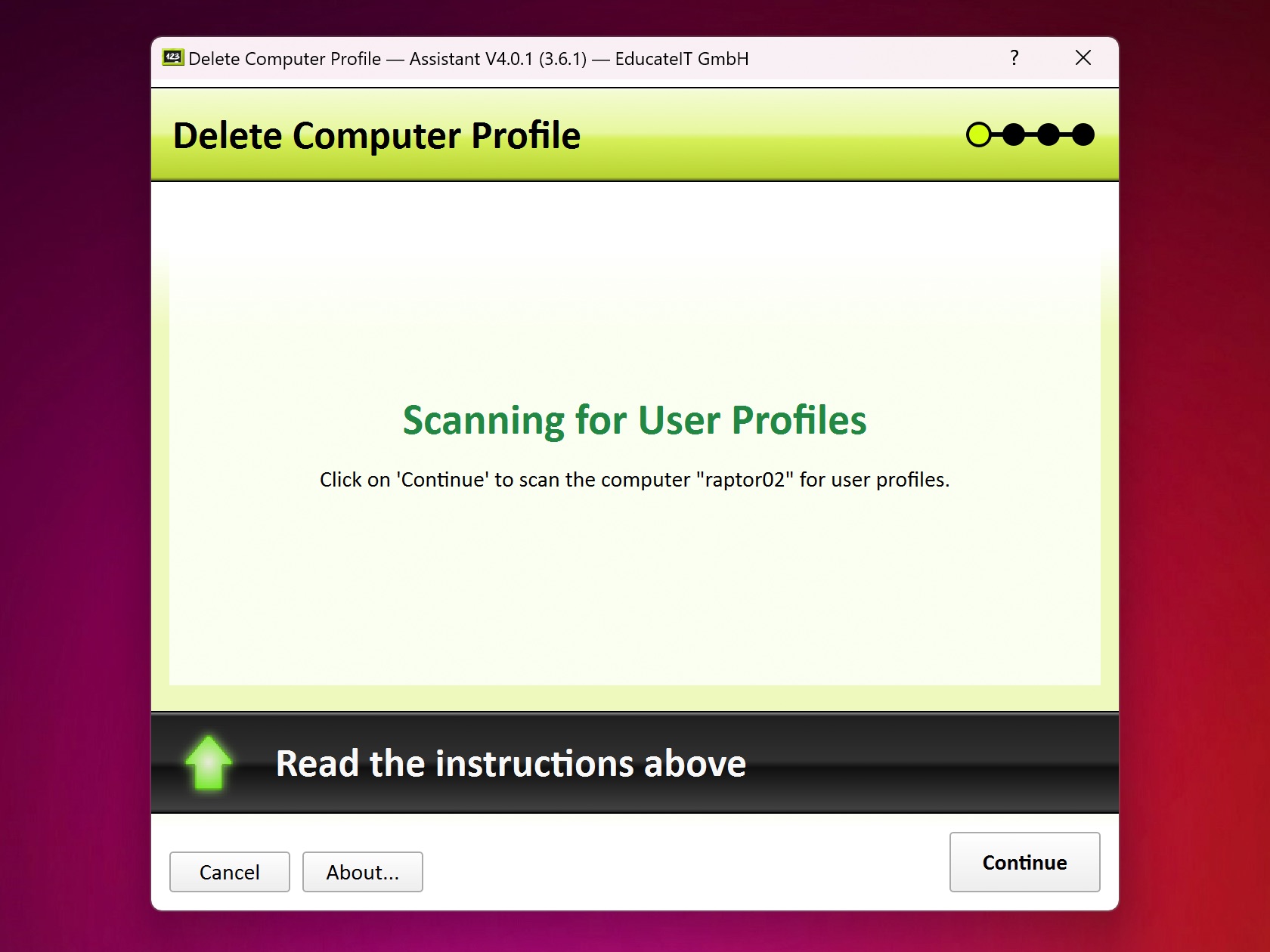Click the wizard progress indicator strip

pos(1031,134)
